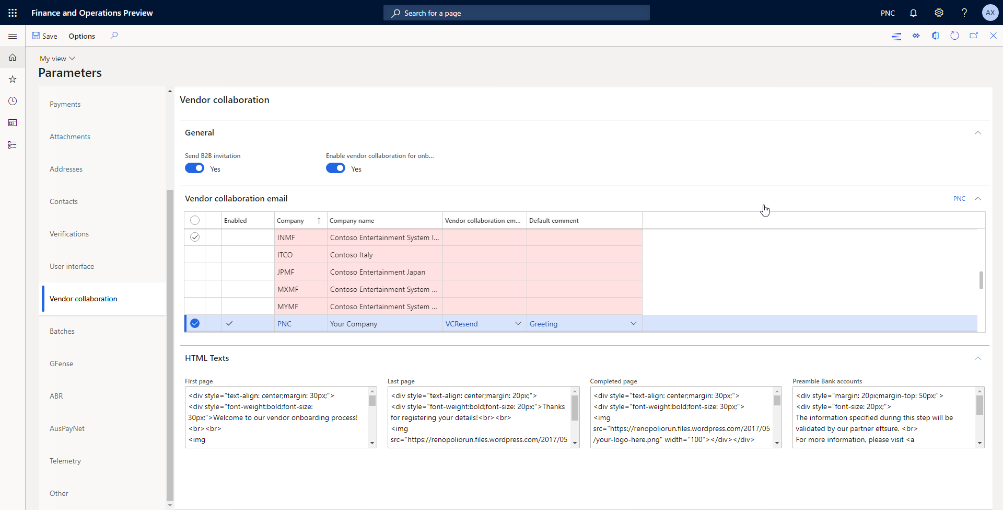Open Workspaces icon in left rail

pyautogui.click(x=12, y=123)
